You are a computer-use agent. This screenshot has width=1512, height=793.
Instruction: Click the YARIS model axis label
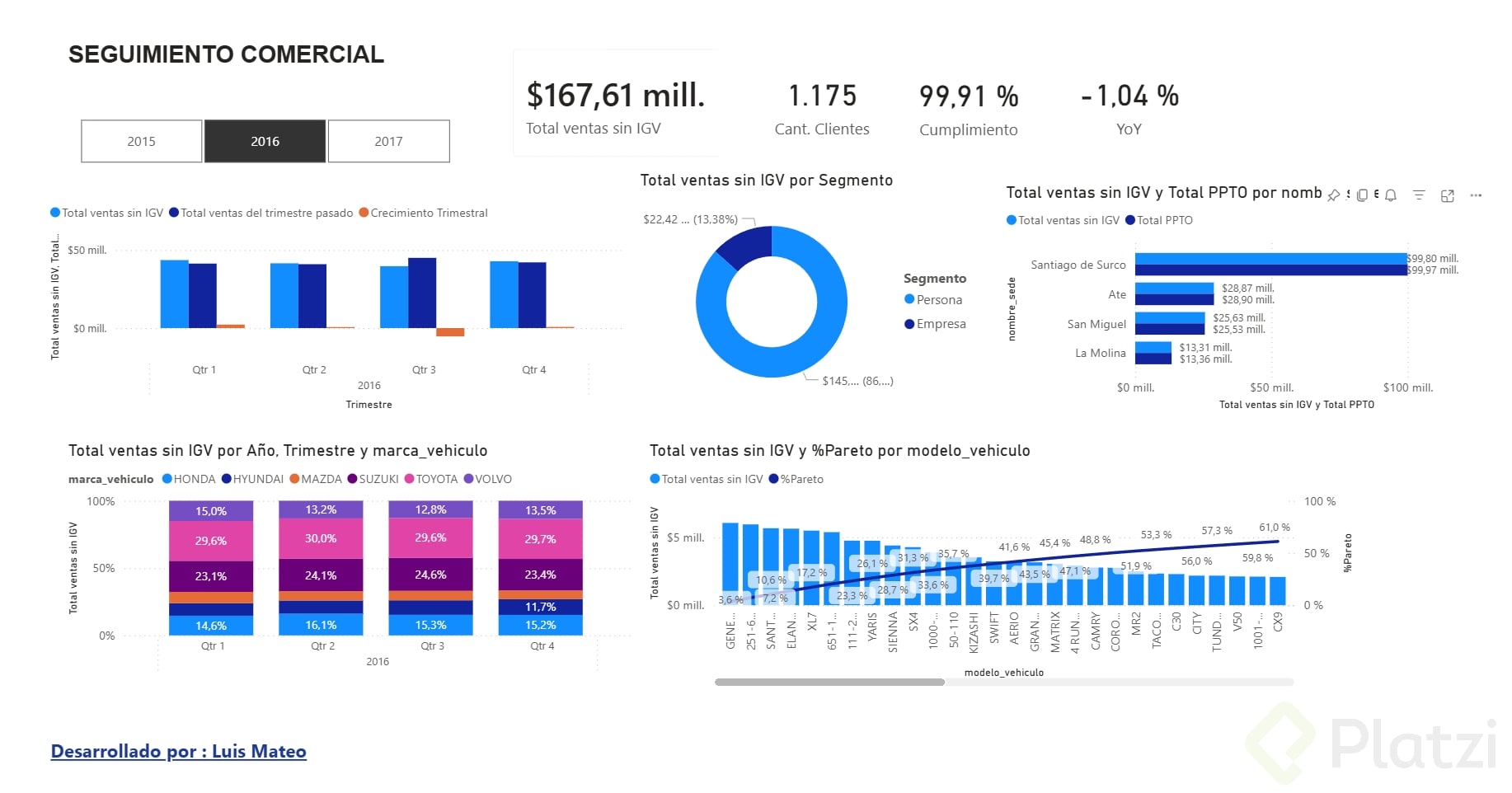click(x=872, y=626)
